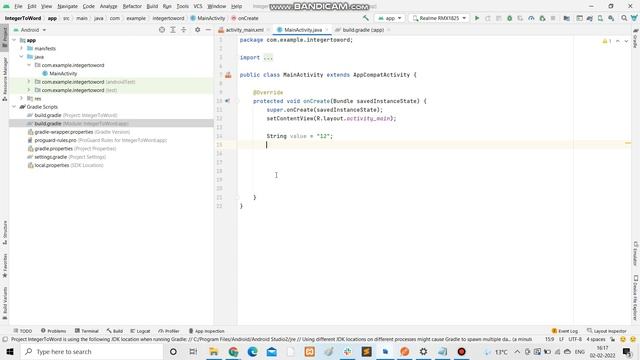
Task: Open project panel settings gear
Action: tap(198, 30)
